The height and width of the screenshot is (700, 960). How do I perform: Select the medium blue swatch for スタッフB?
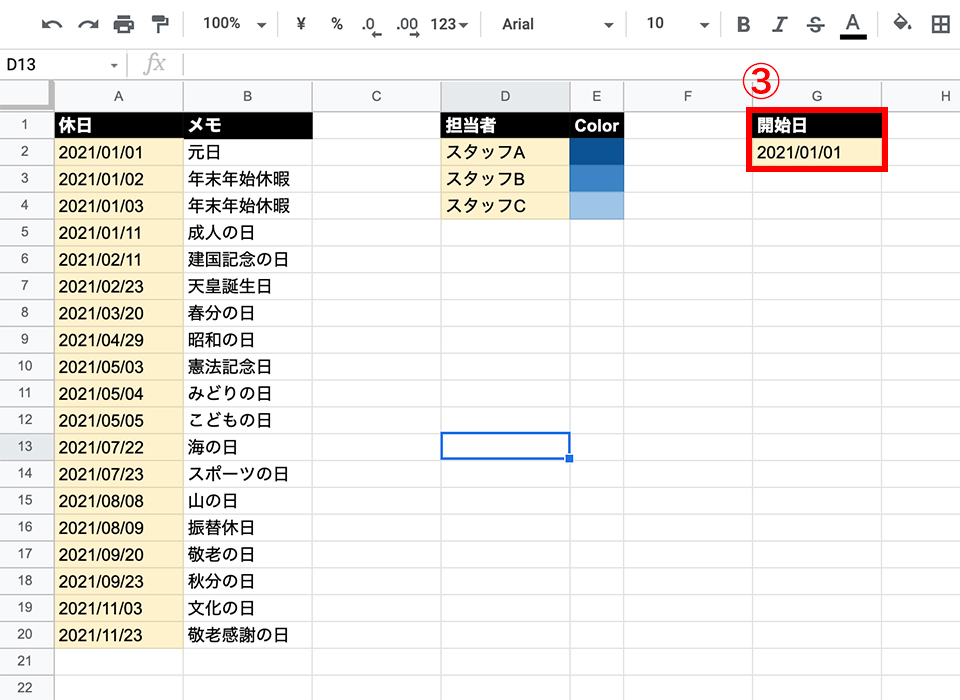pos(597,179)
